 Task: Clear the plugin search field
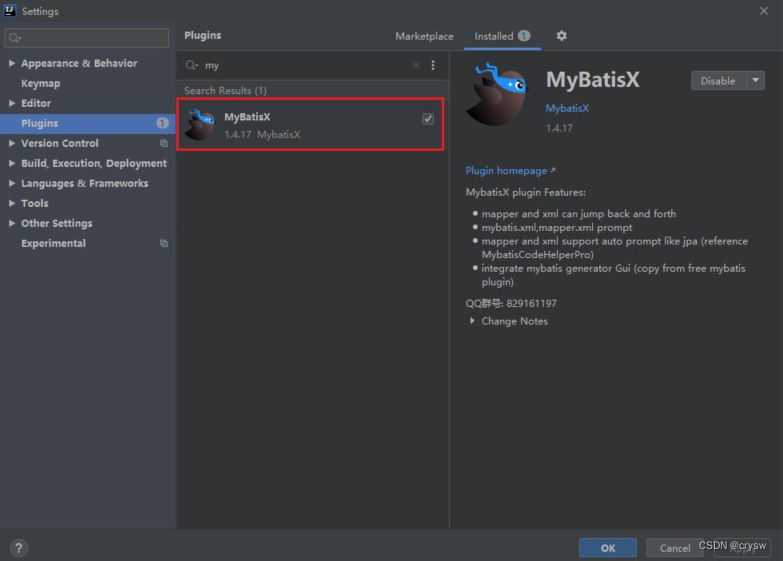(x=416, y=65)
